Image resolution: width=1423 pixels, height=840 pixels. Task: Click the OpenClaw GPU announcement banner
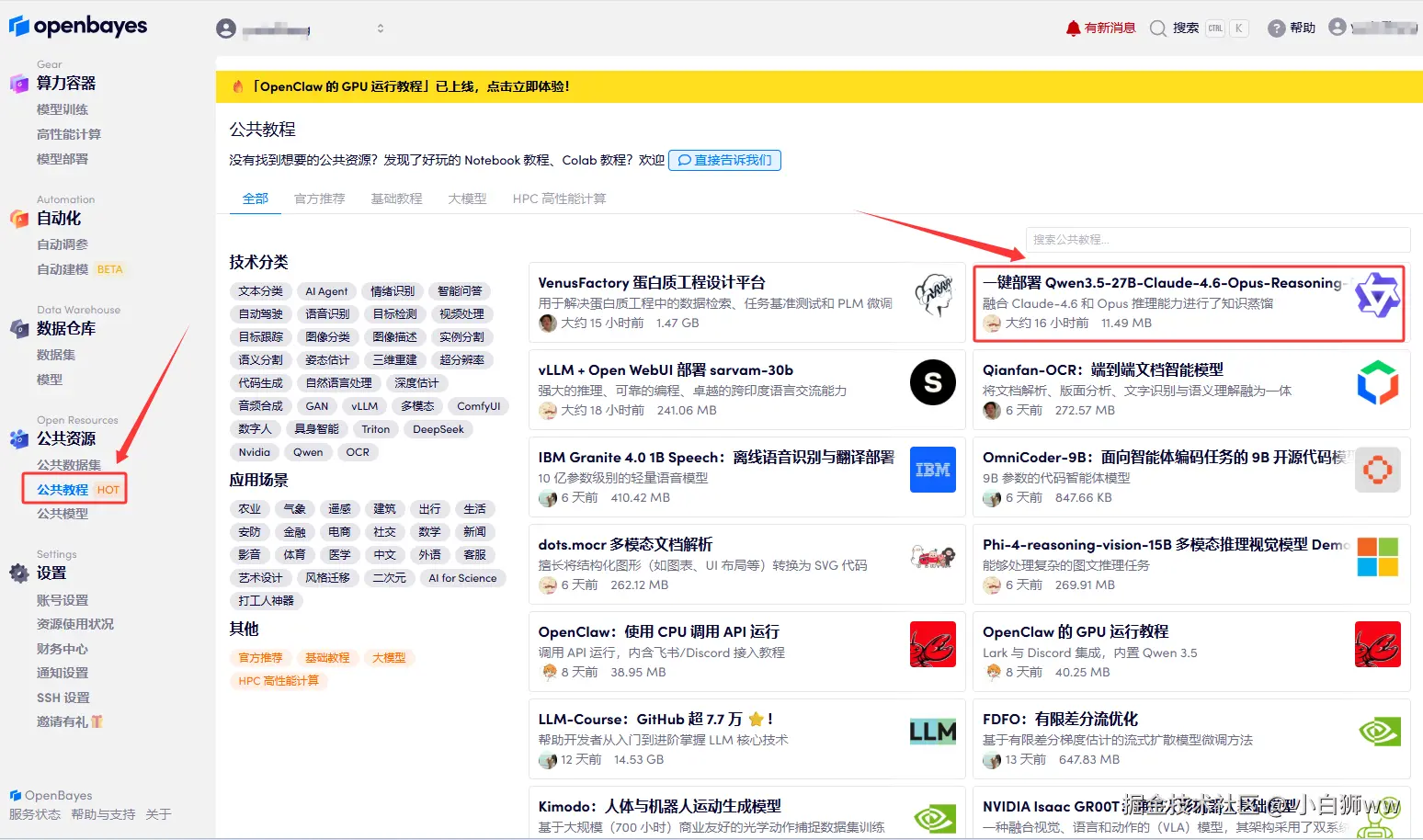point(819,86)
